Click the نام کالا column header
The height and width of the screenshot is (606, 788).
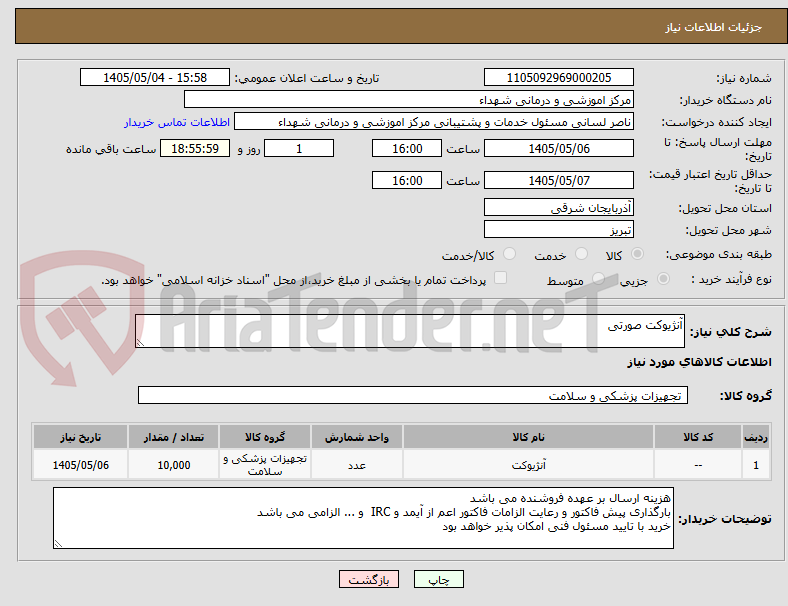[x=528, y=437]
